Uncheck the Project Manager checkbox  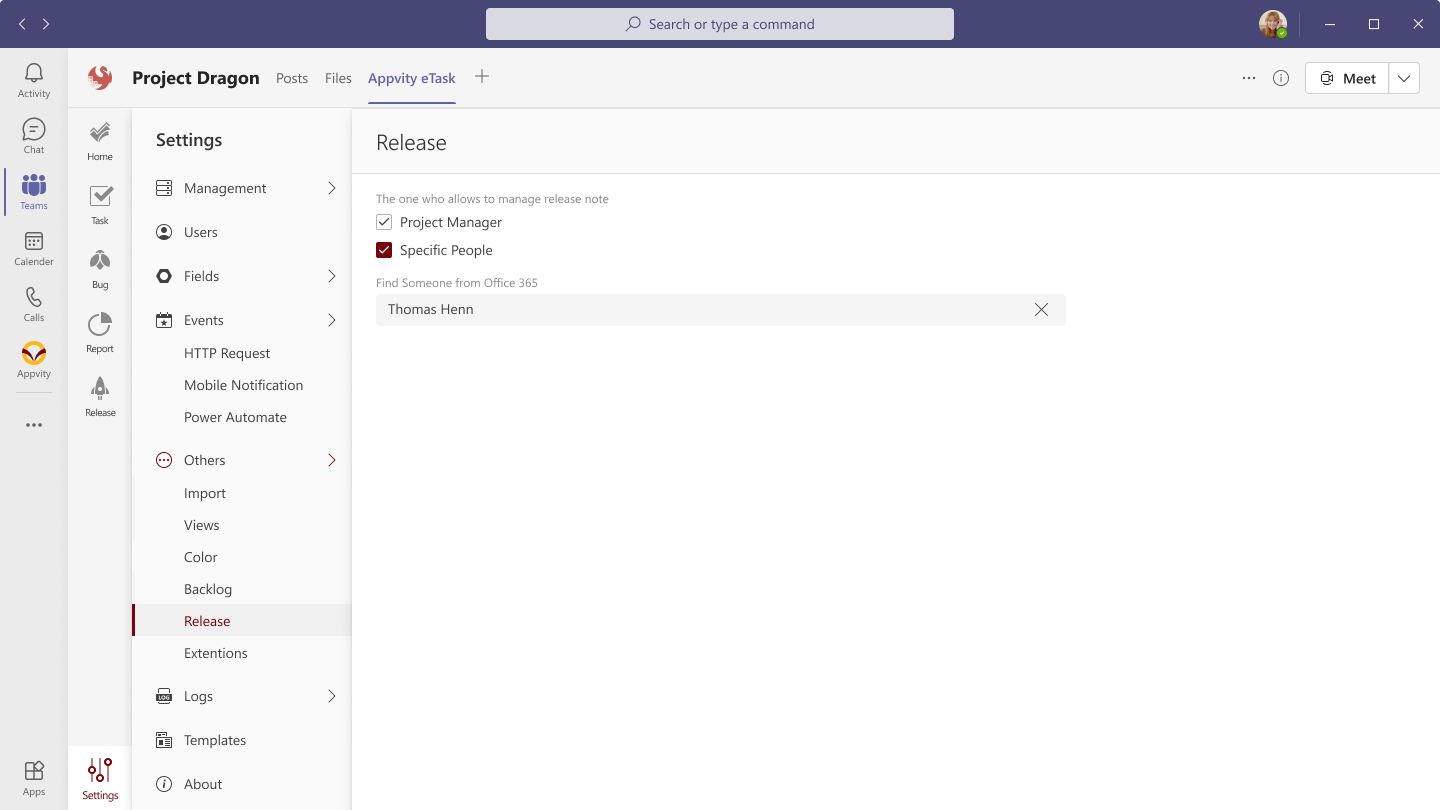(384, 222)
